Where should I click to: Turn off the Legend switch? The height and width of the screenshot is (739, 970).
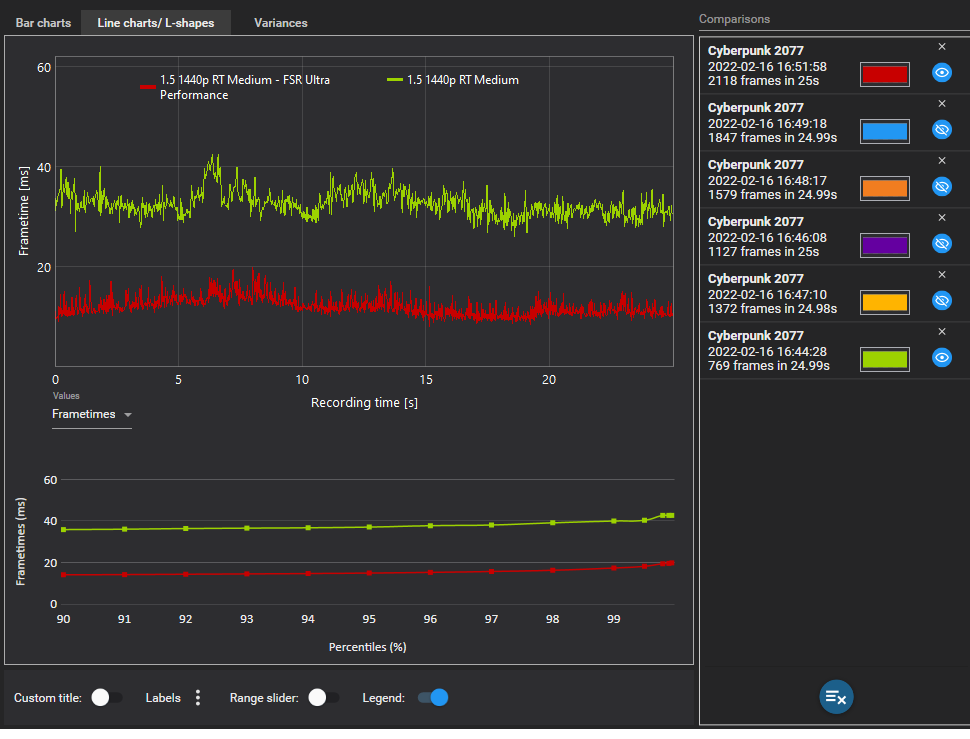(432, 698)
